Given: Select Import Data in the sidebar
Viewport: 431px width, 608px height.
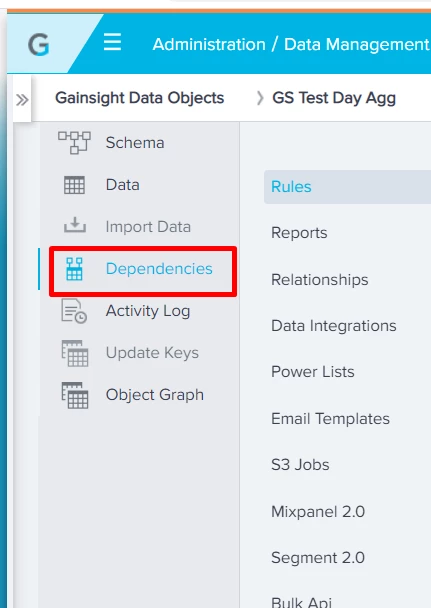Looking at the screenshot, I should pyautogui.click(x=148, y=227).
